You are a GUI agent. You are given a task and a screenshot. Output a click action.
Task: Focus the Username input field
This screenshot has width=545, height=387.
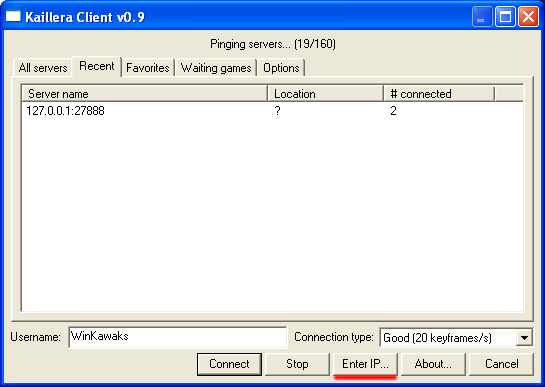point(178,337)
